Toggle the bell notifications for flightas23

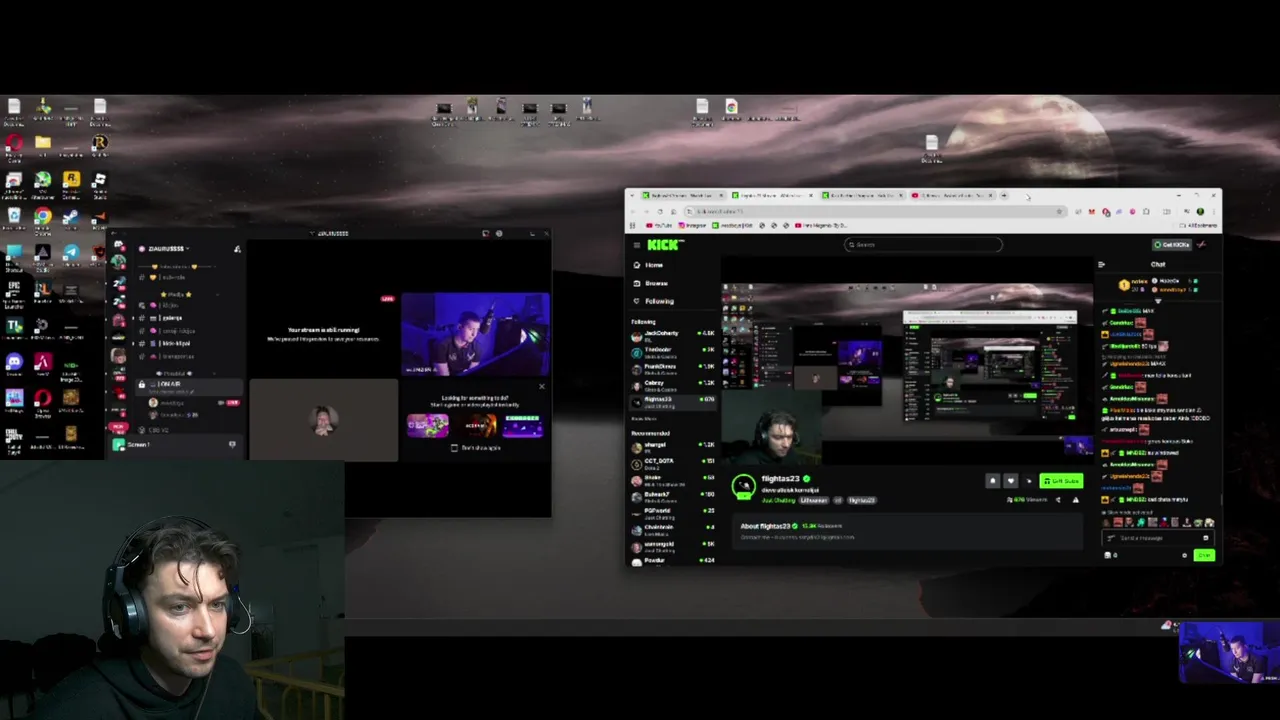click(993, 481)
